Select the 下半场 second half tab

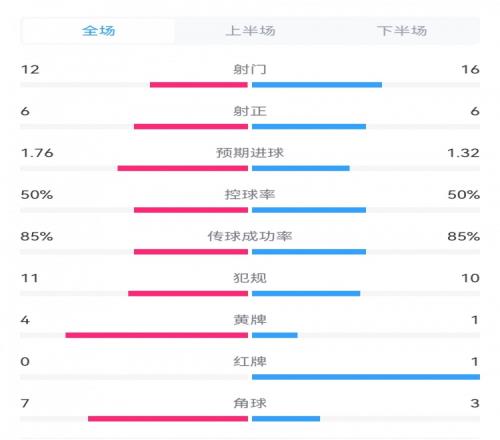click(402, 31)
